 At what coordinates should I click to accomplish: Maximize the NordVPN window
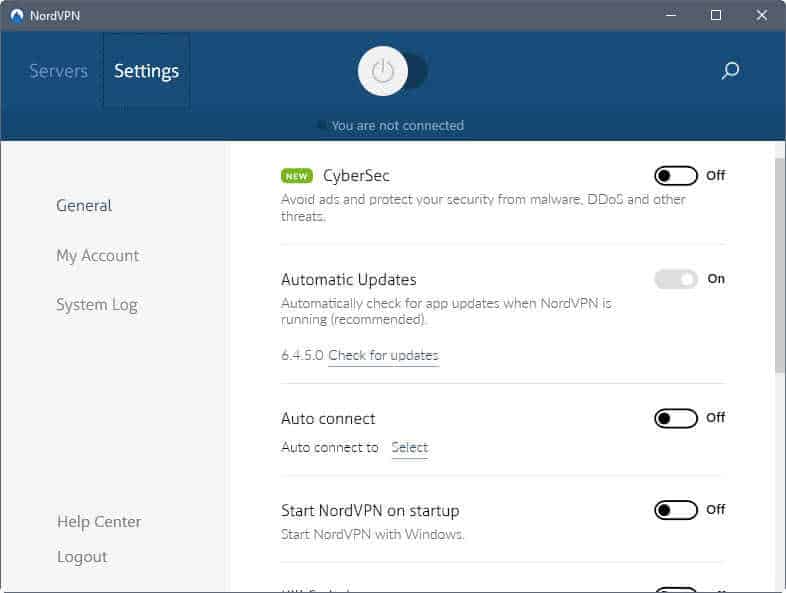click(x=716, y=15)
